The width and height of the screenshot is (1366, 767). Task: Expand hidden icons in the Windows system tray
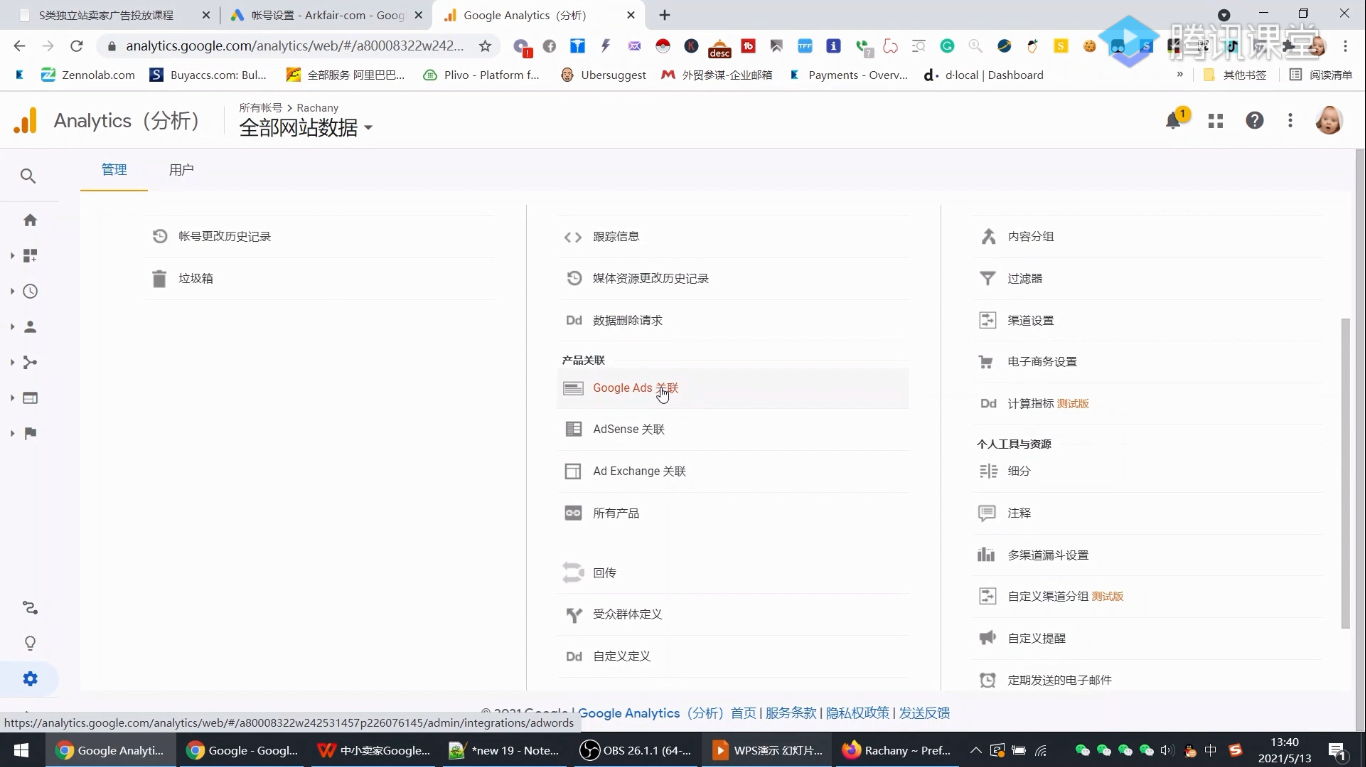tap(975, 750)
